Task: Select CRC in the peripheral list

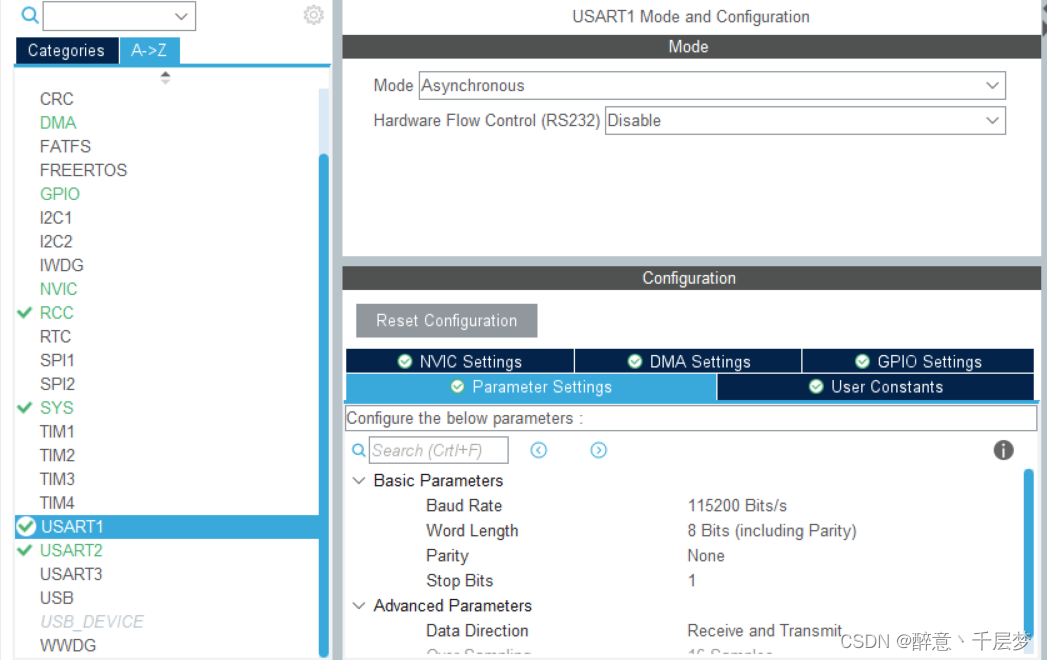Action: coord(57,99)
